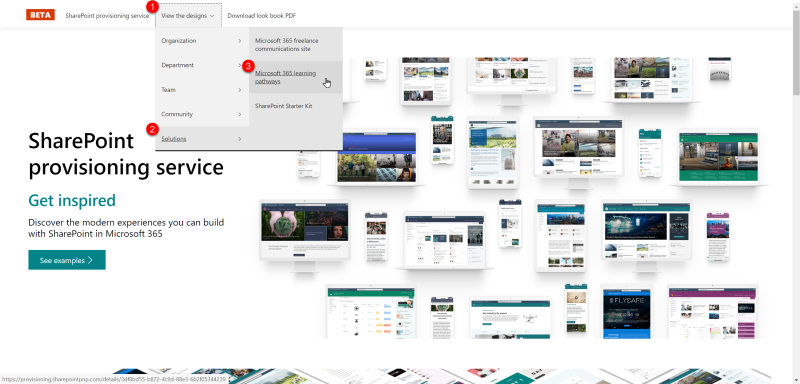The image size is (800, 384).
Task: Expand chevron next to Team
Action: click(x=239, y=90)
